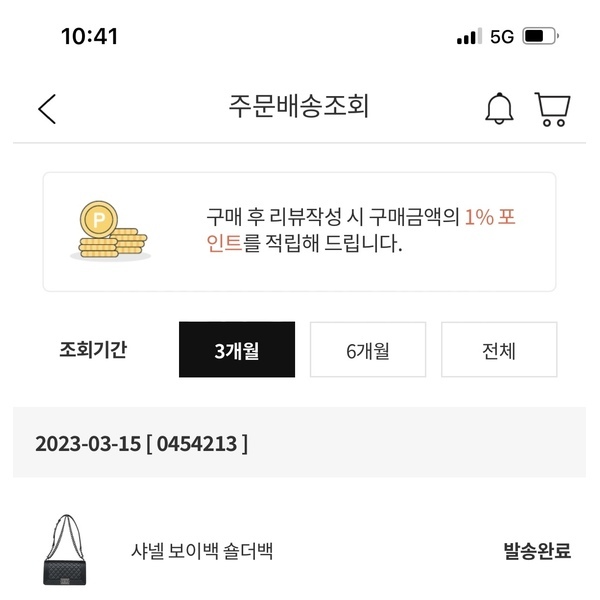Open notifications via the bell icon
600x600 pixels.
499,108
